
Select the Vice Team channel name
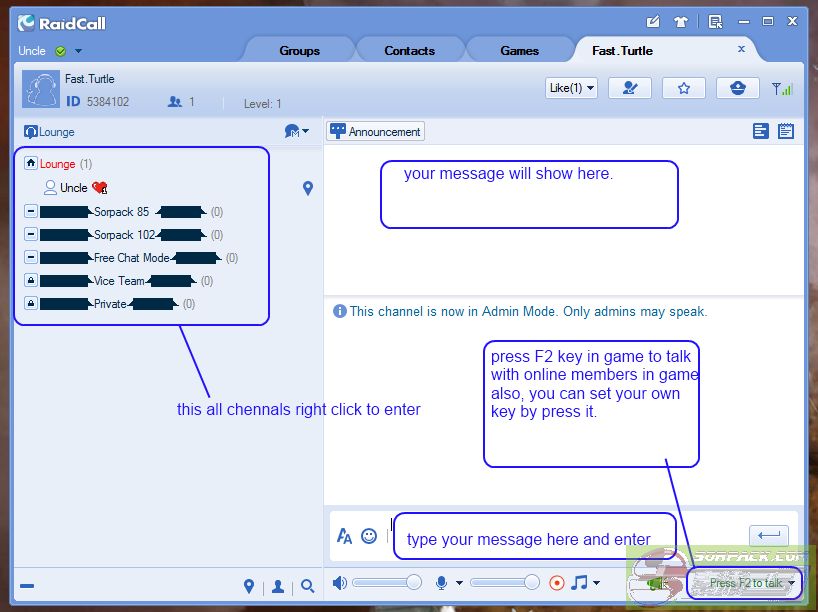(119, 281)
